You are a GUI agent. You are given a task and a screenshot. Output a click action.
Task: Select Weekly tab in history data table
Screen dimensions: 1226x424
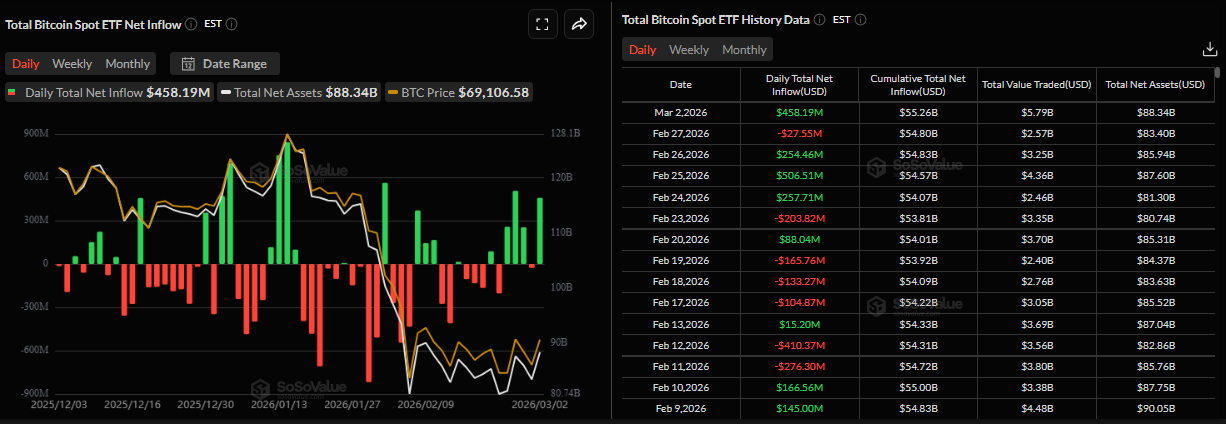(689, 50)
